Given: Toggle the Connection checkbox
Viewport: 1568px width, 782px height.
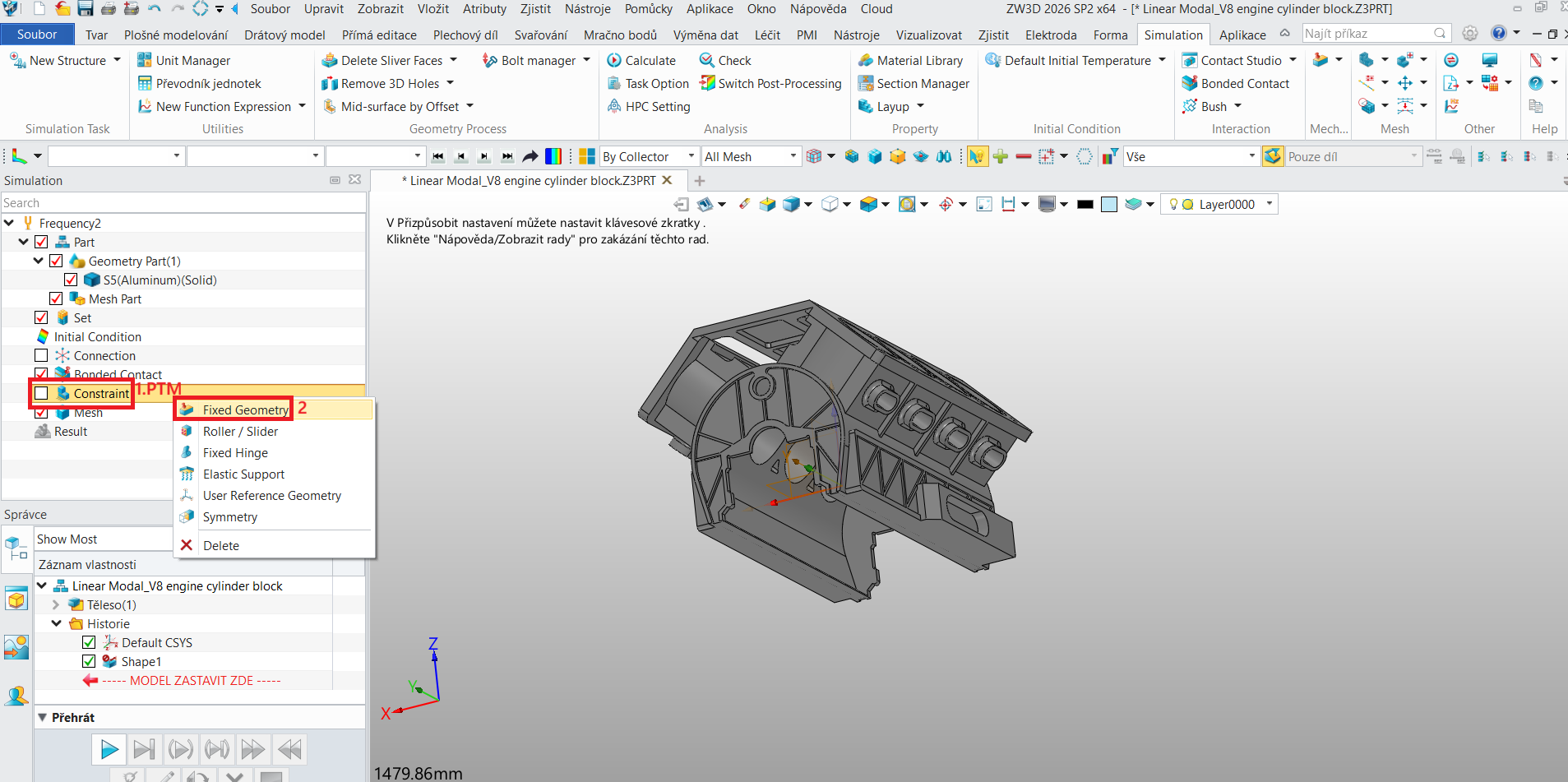Looking at the screenshot, I should [41, 355].
